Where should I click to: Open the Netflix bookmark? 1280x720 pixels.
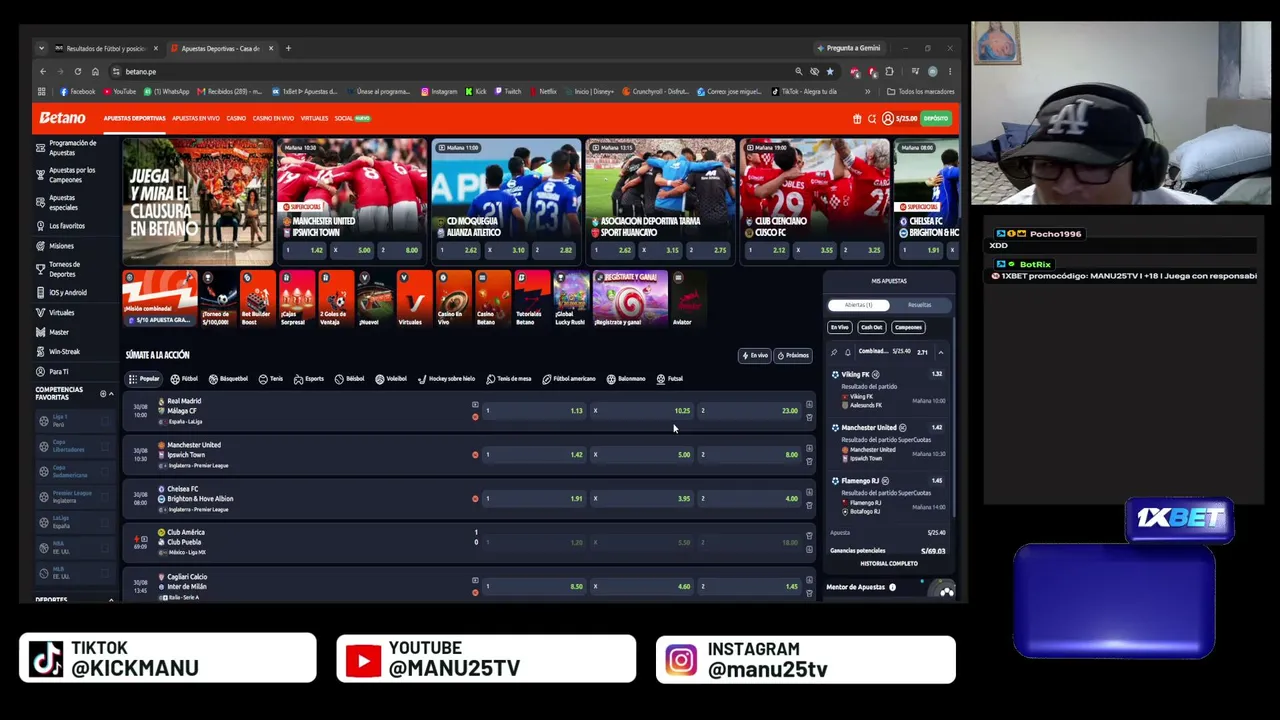pyautogui.click(x=542, y=92)
